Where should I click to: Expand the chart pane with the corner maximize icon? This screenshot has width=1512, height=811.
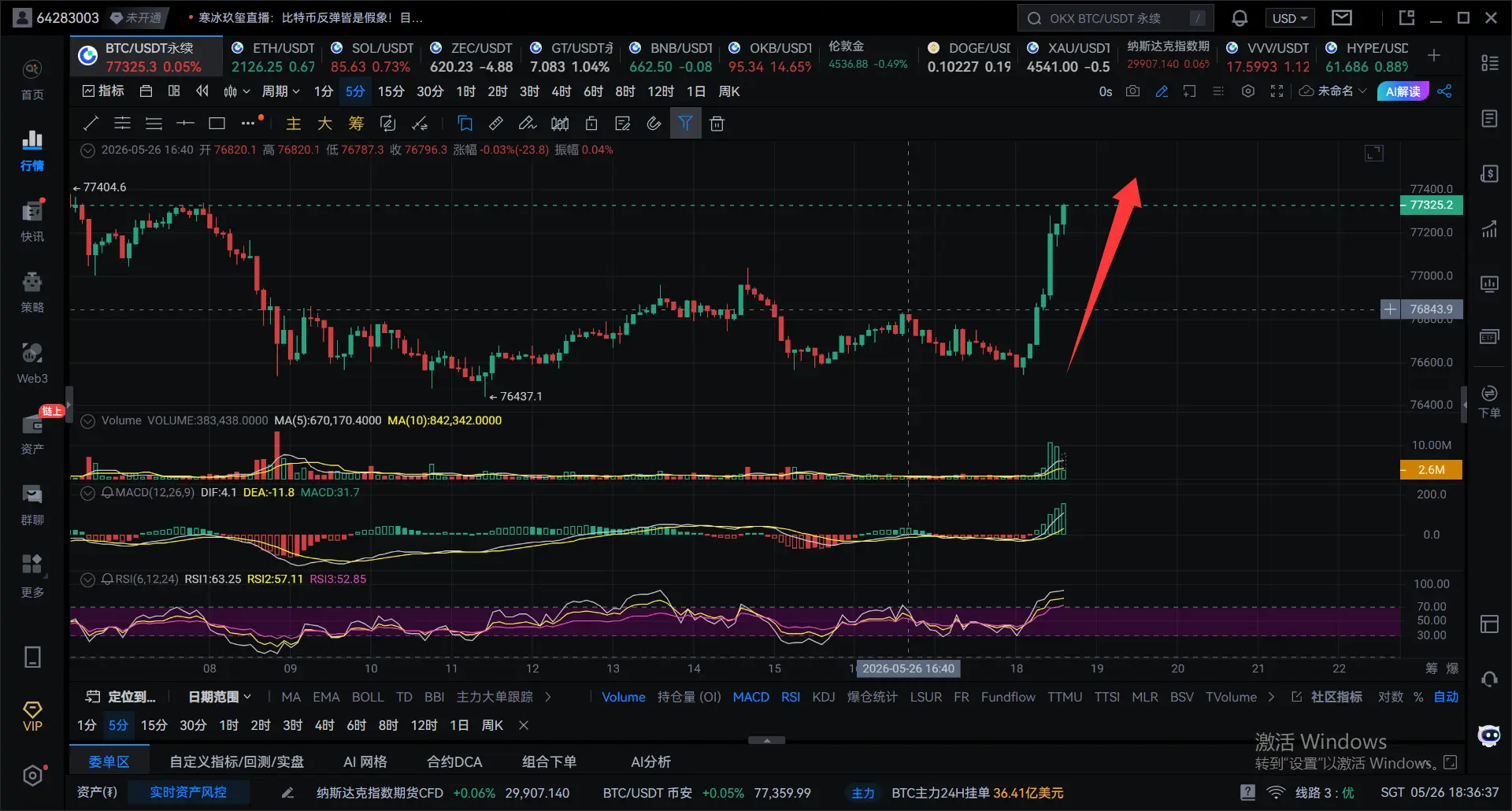click(x=1373, y=154)
